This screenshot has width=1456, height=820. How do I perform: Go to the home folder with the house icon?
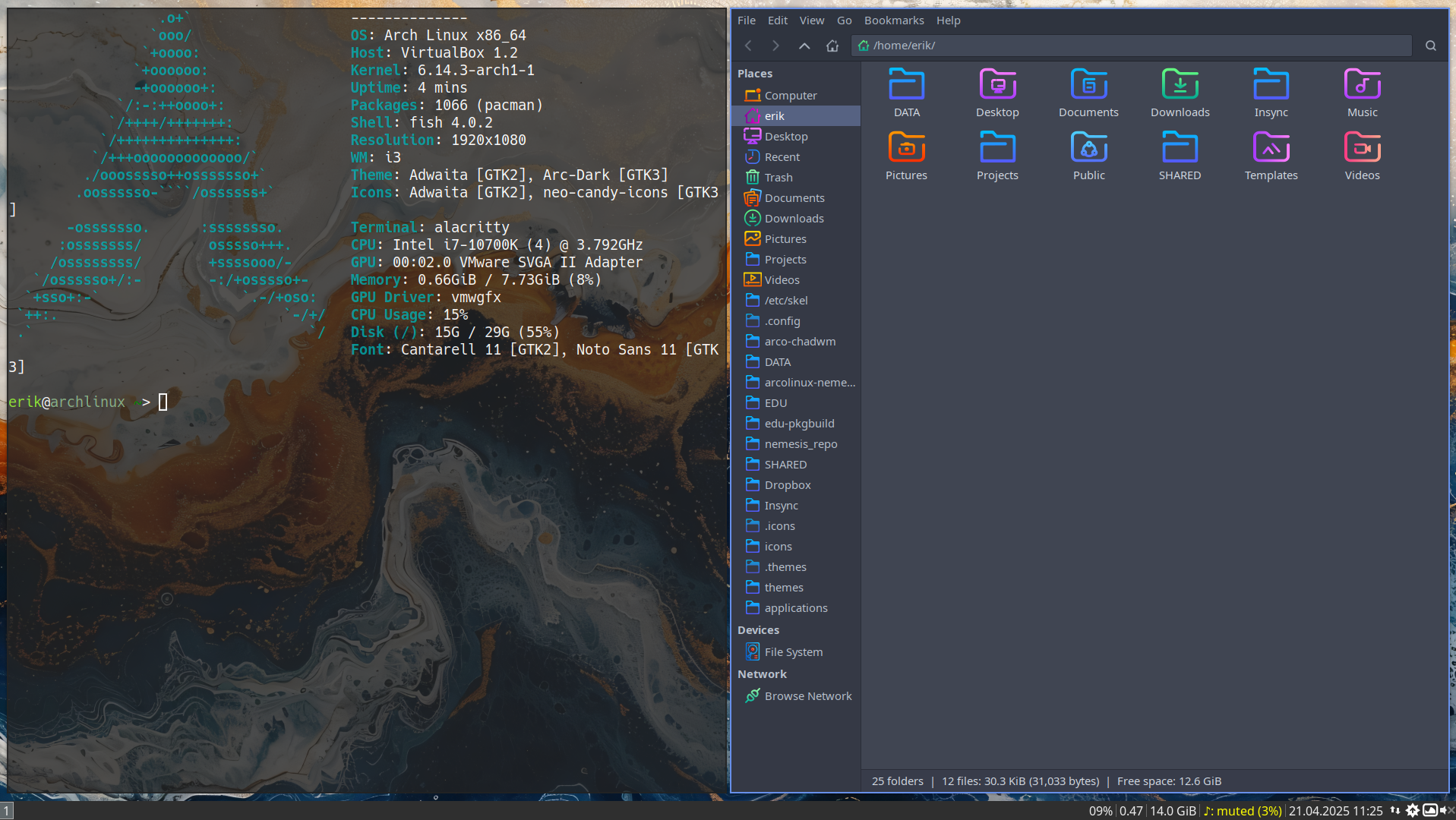tap(832, 46)
